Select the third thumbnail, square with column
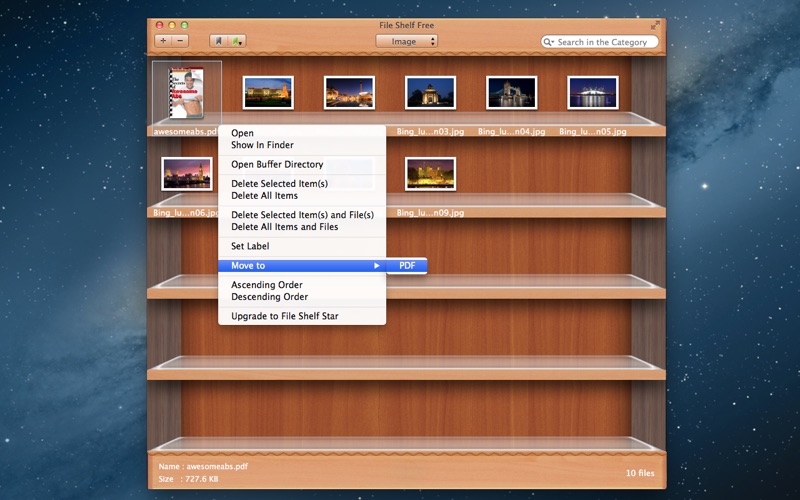Viewport: 800px width, 500px height. (x=349, y=92)
